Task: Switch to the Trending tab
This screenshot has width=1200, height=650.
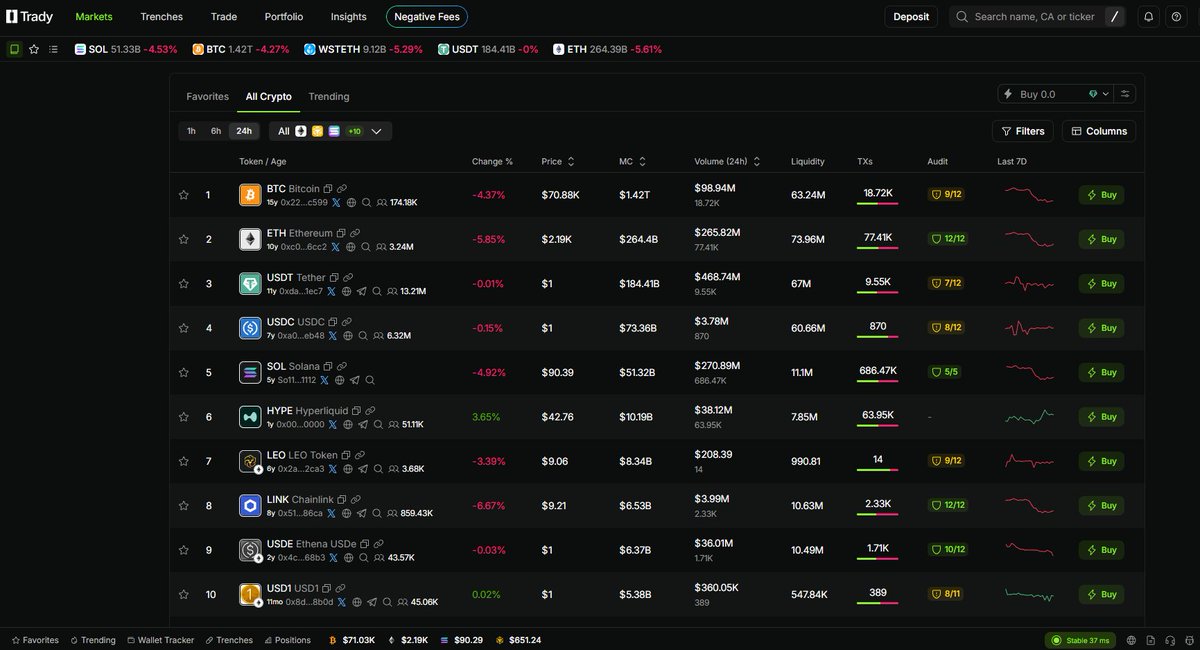Action: coord(329,97)
